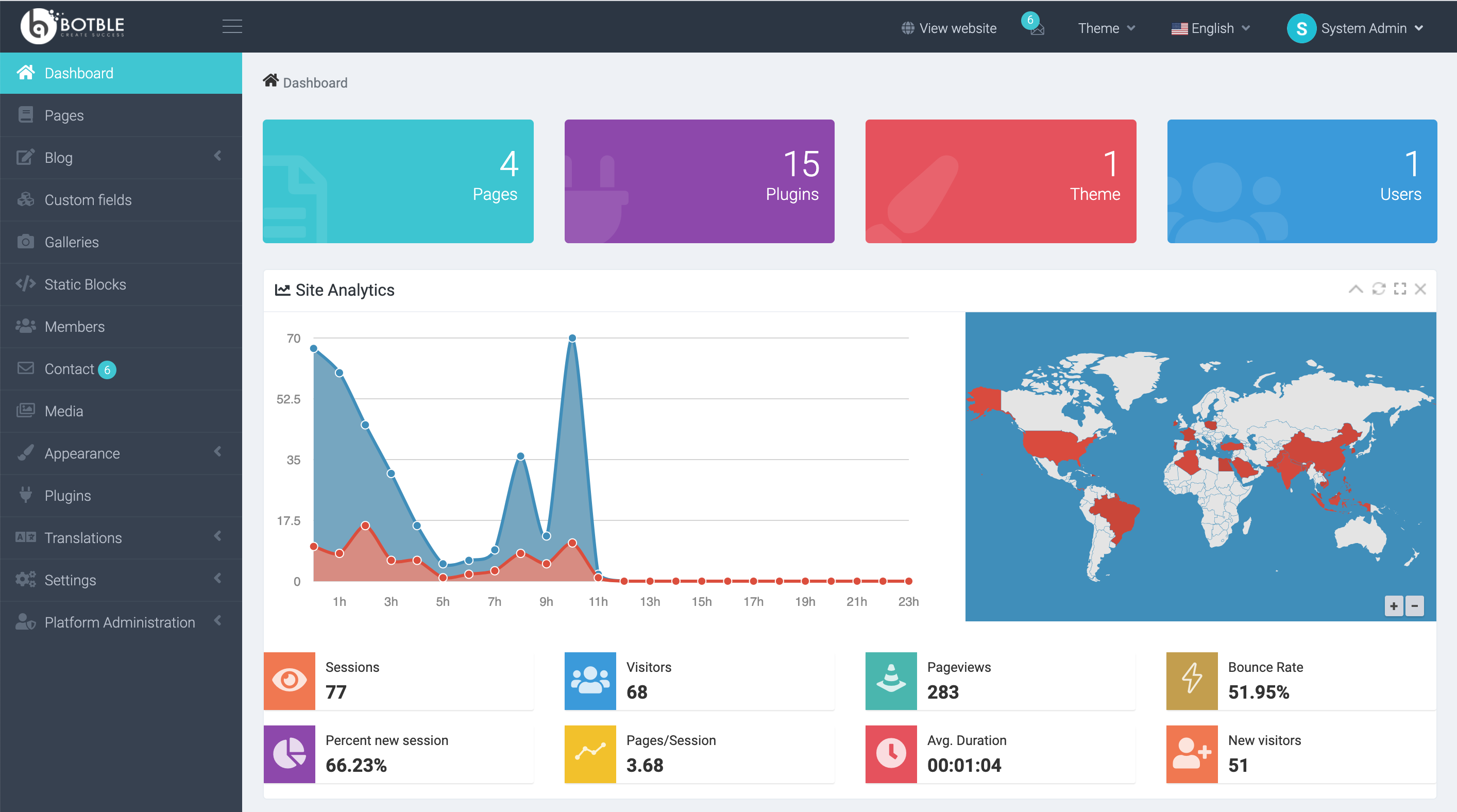Expand Site Analytics to fullscreen
The width and height of the screenshot is (1457, 812).
pos(1400,289)
